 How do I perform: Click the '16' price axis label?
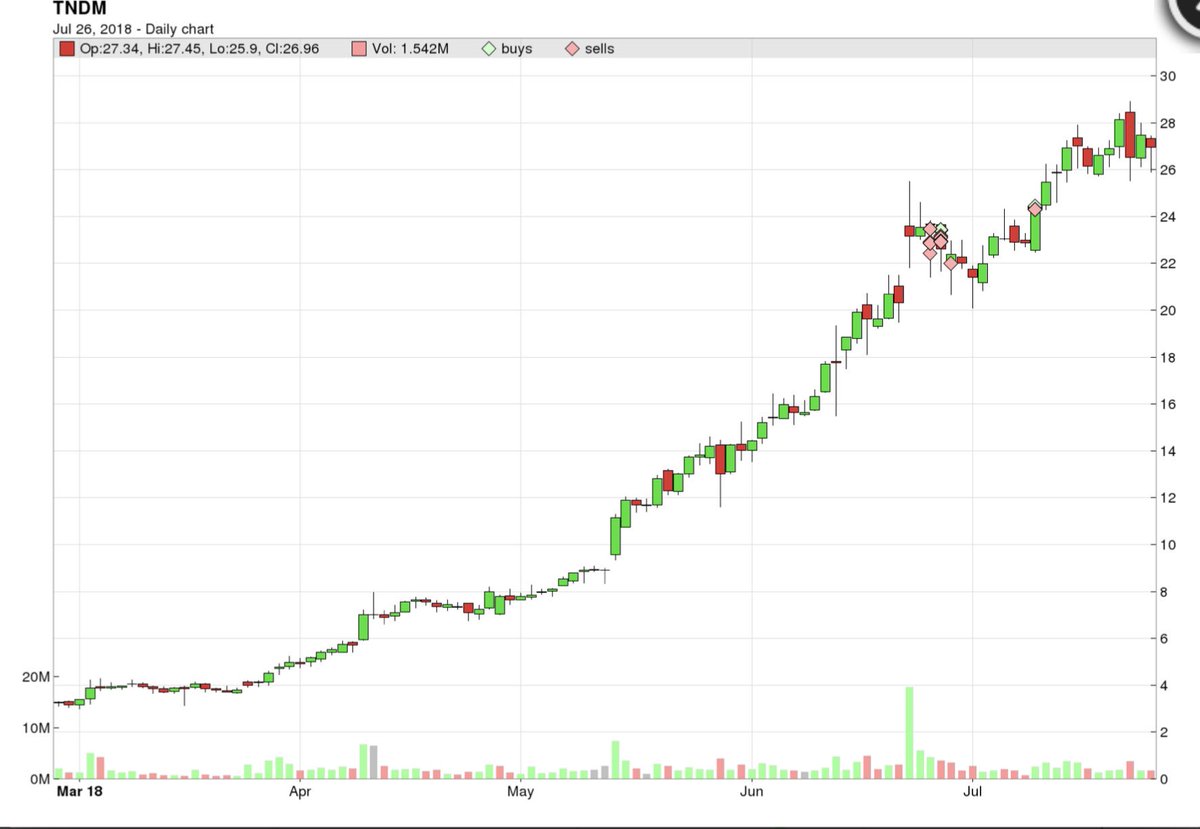pyautogui.click(x=1167, y=404)
